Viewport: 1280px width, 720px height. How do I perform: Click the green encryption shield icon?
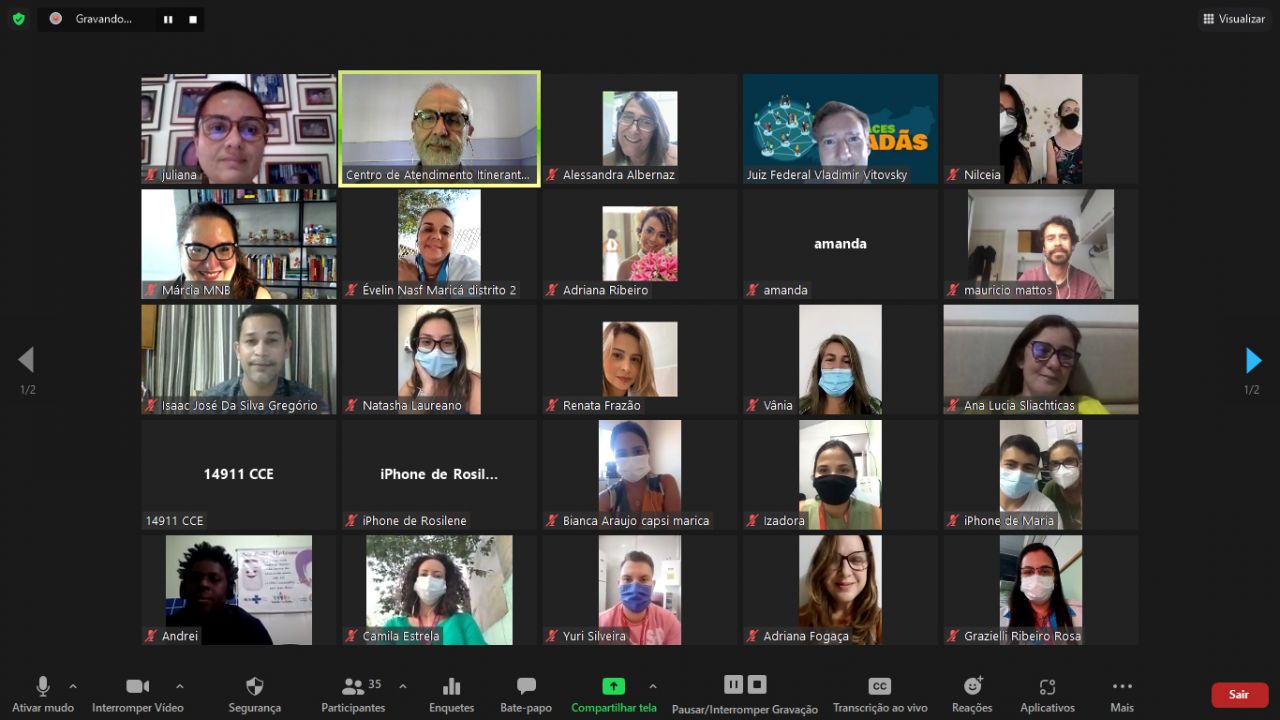click(18, 18)
